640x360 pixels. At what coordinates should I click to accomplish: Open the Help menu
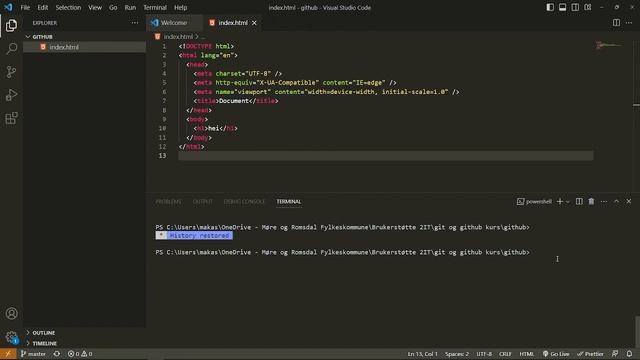180,7
